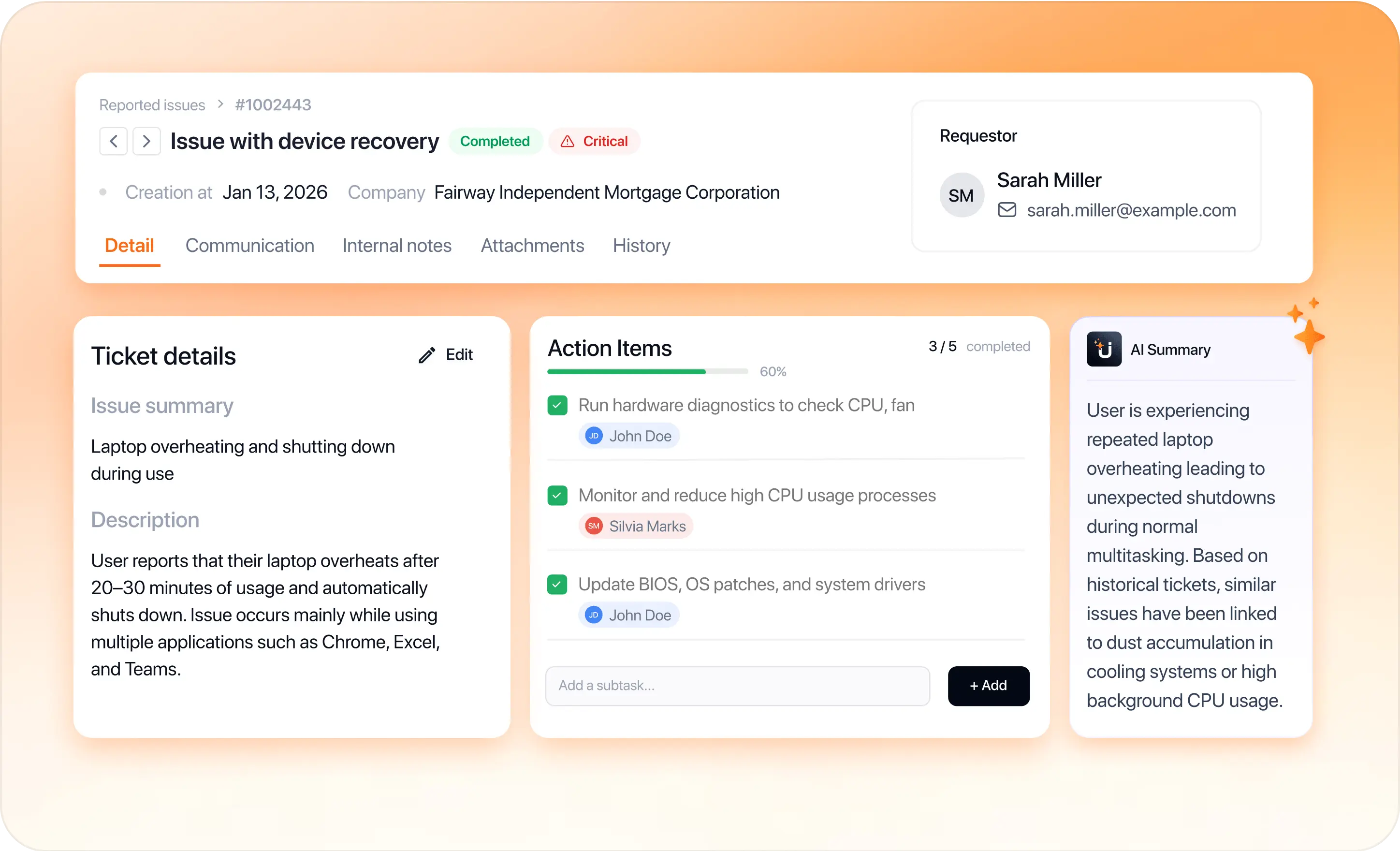Click the Sarah Miller requestor name
The height and width of the screenshot is (851, 1400).
tap(1049, 180)
